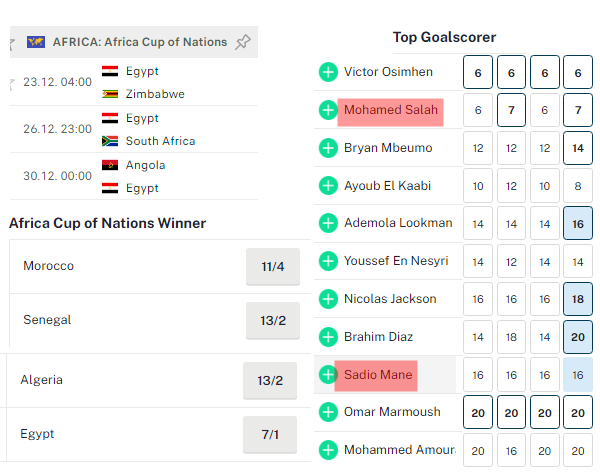
Task: Pin the Africa Cup of Nations league
Action: pos(242,42)
